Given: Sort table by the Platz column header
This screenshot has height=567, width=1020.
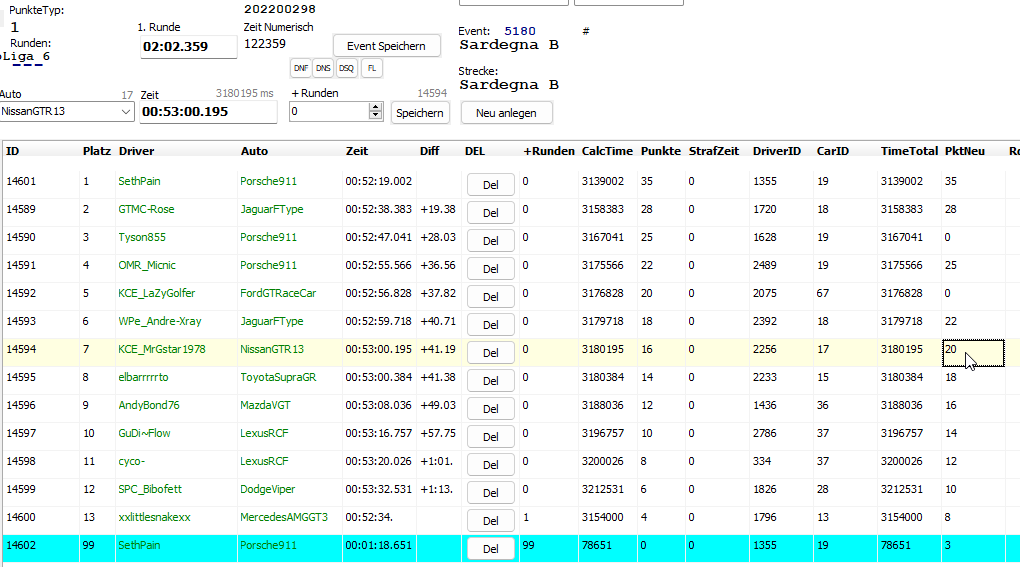Looking at the screenshot, I should (x=97, y=151).
